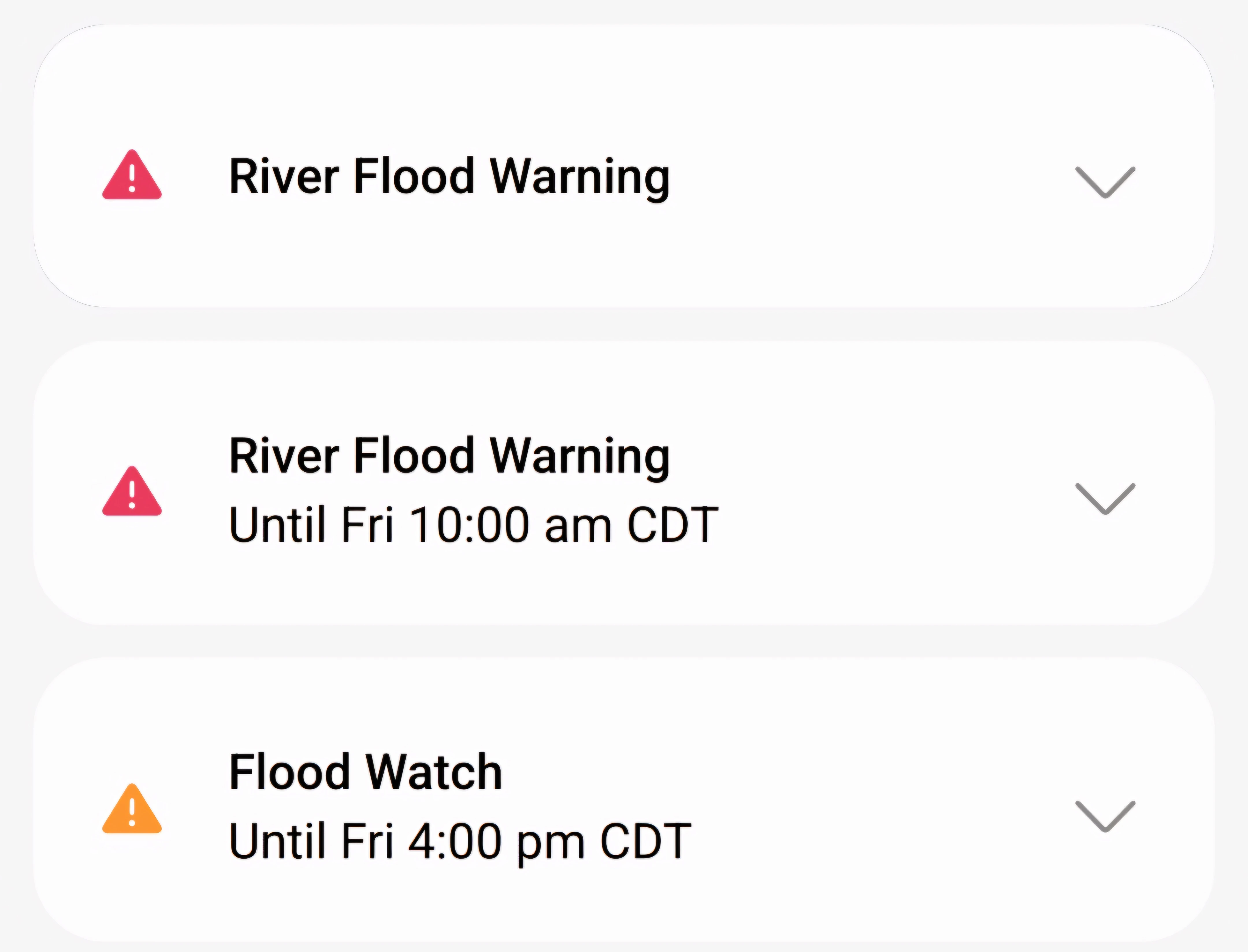Click the orange Flood Watch alert triangle
This screenshot has width=1248, height=952.
click(131, 810)
